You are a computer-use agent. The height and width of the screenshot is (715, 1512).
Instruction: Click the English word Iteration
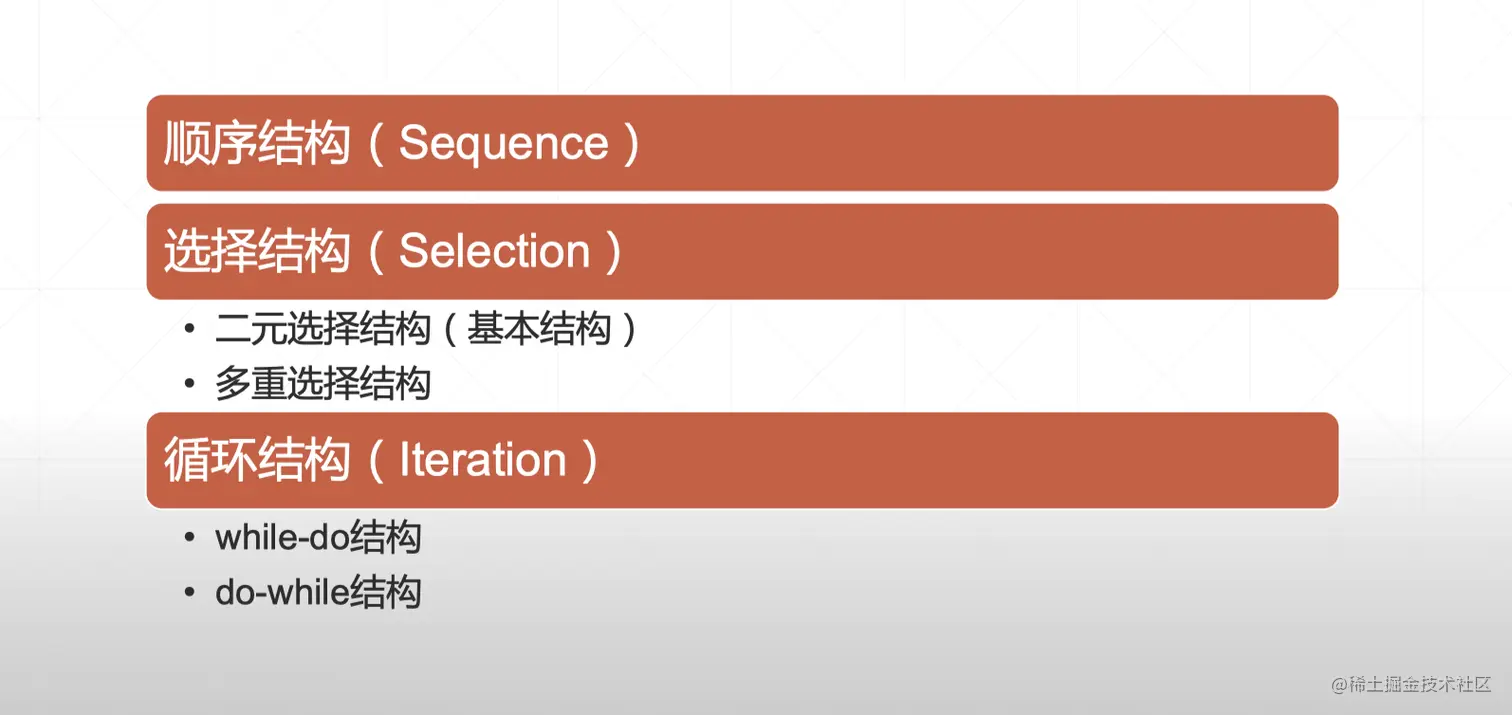coord(483,460)
